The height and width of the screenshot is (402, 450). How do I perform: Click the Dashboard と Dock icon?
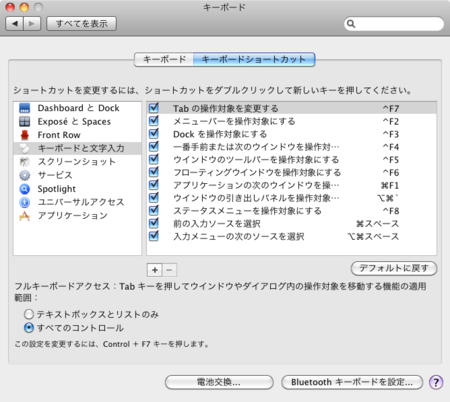click(25, 108)
